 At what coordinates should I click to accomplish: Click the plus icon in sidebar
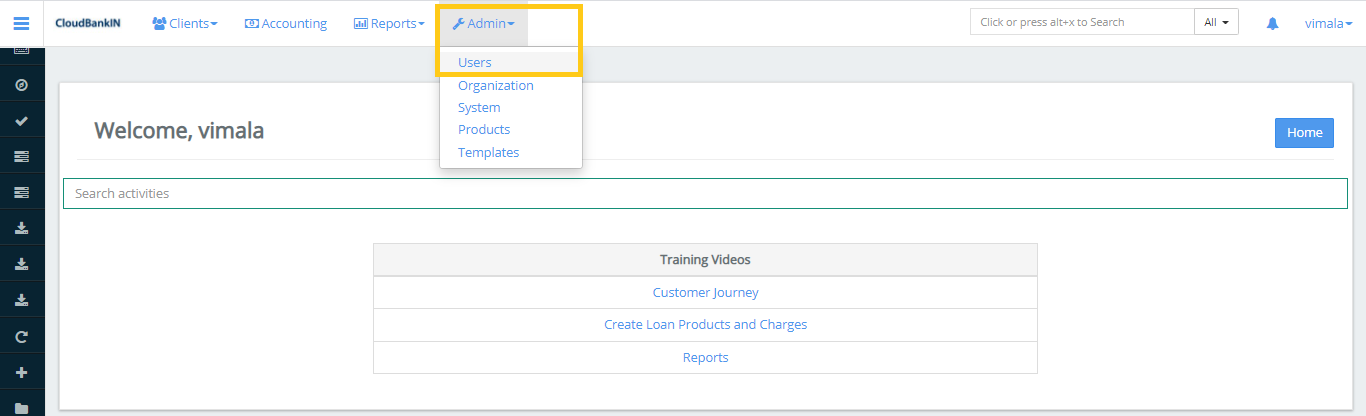pyautogui.click(x=21, y=373)
